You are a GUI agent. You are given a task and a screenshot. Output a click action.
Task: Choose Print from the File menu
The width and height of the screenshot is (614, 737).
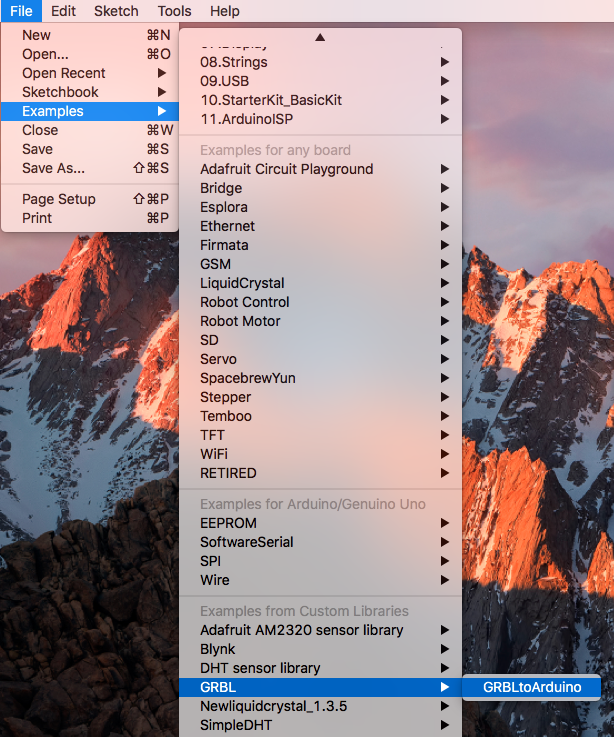tap(90, 218)
